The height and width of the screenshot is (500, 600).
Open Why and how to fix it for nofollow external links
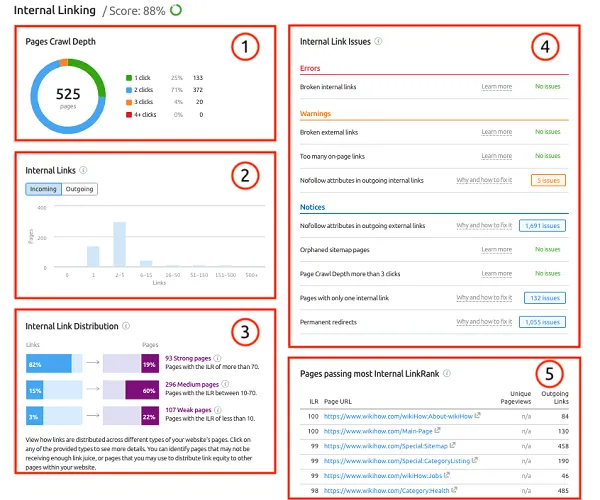point(484,226)
